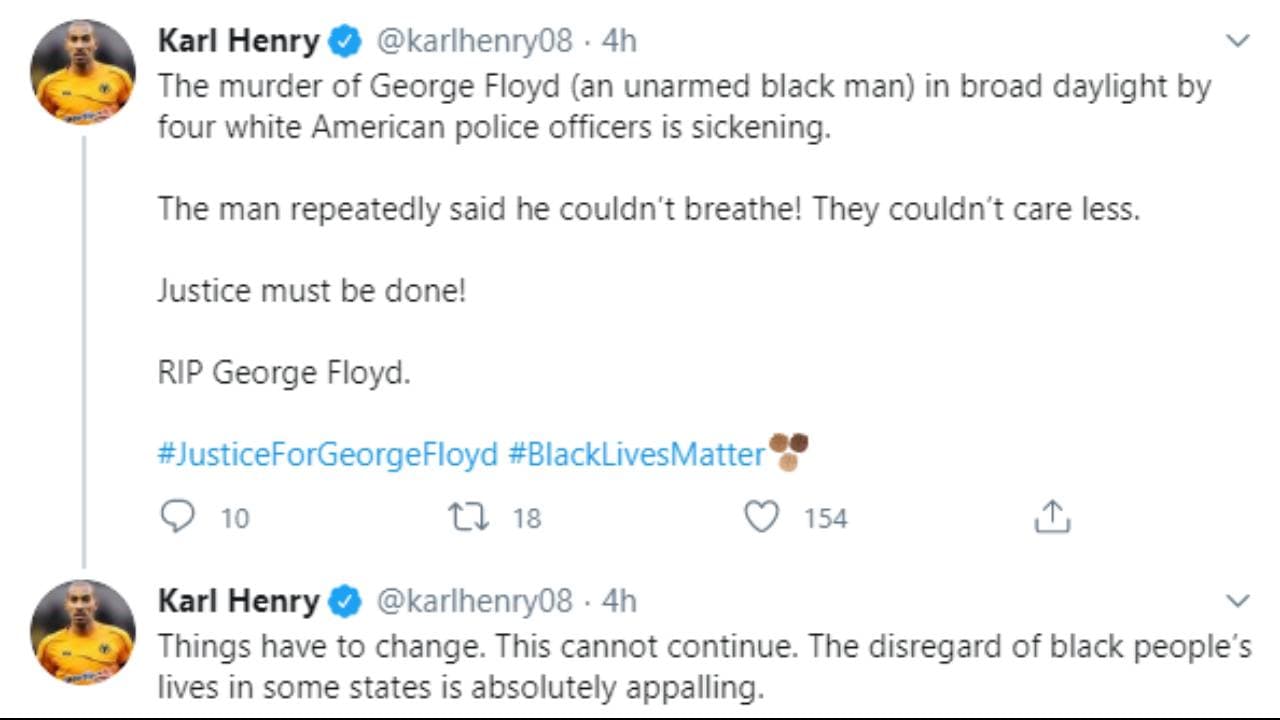Follow the #BlackLivesMatter hashtag link
This screenshot has height=720, width=1280.
point(636,455)
